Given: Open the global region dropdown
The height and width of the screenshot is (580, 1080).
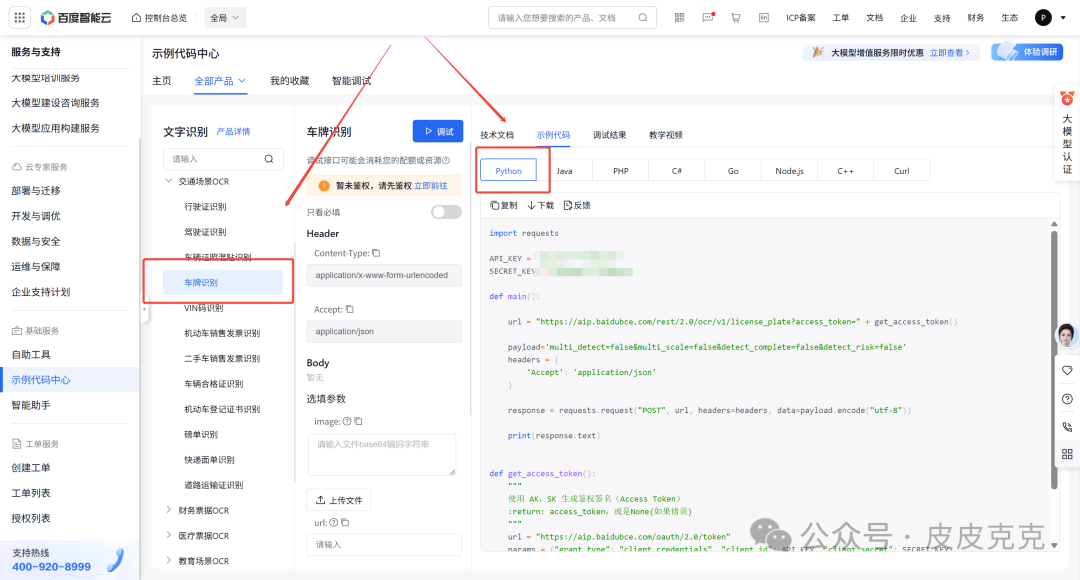Looking at the screenshot, I should point(225,18).
